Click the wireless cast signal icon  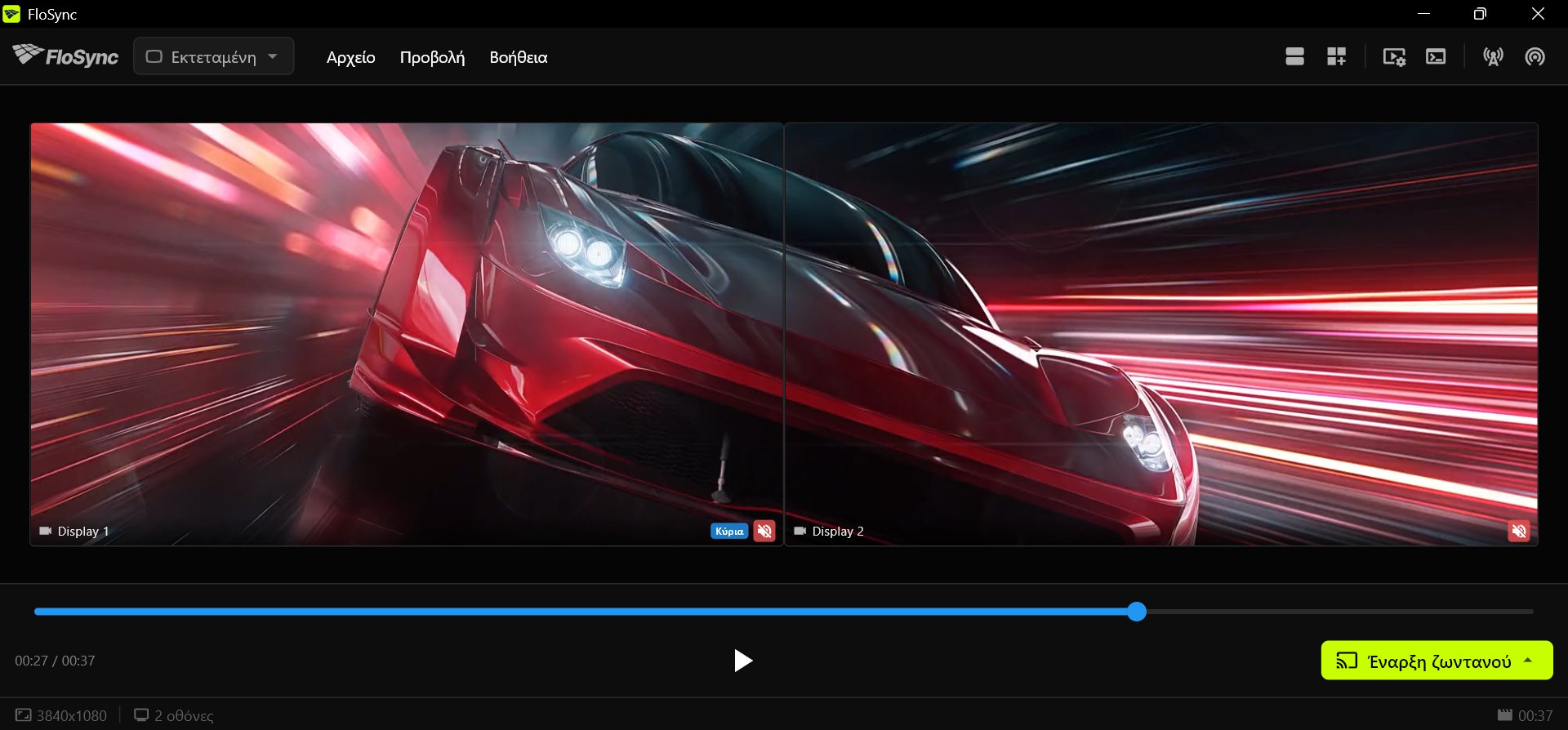pyautogui.click(x=1535, y=56)
